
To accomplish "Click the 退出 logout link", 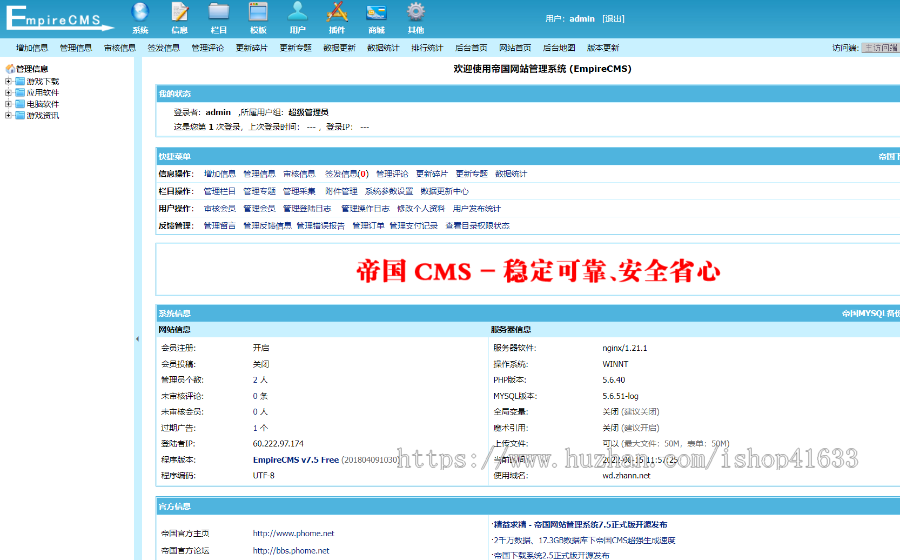I will (x=614, y=18).
